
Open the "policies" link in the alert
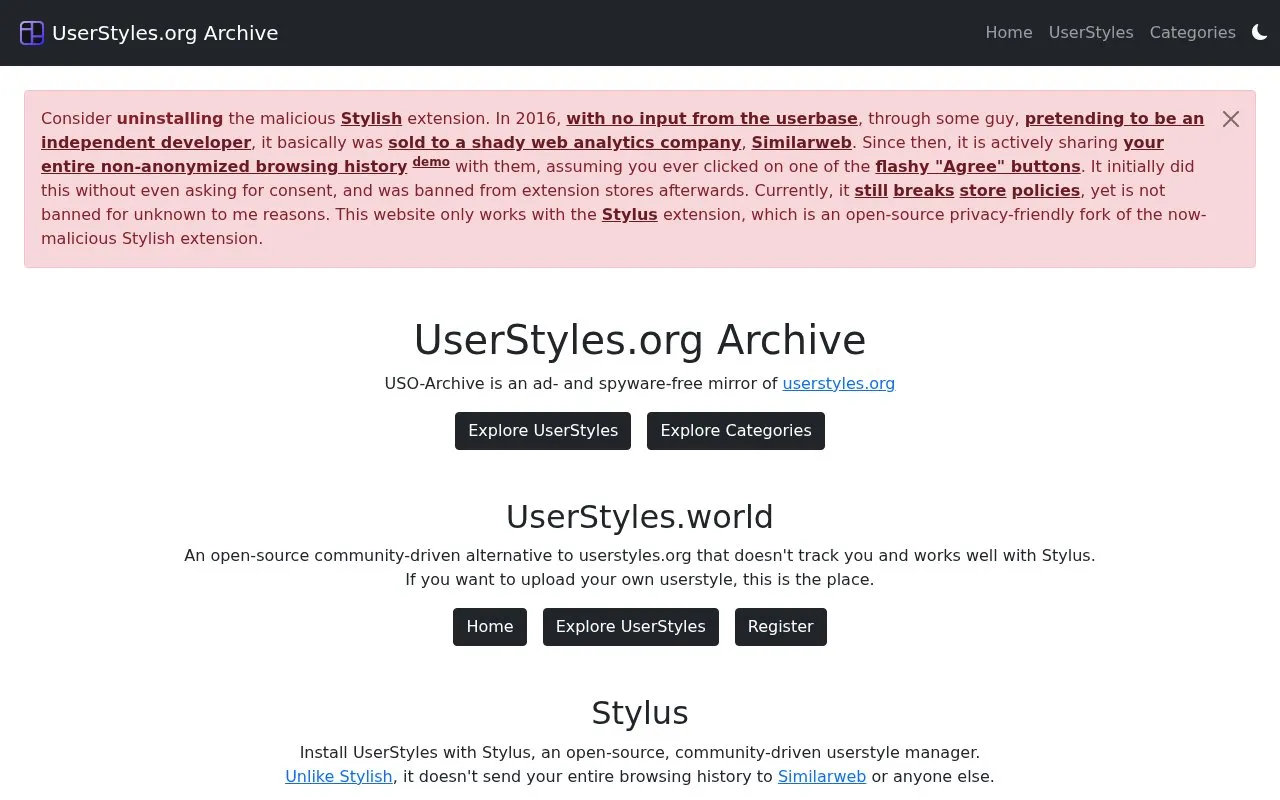(1046, 190)
